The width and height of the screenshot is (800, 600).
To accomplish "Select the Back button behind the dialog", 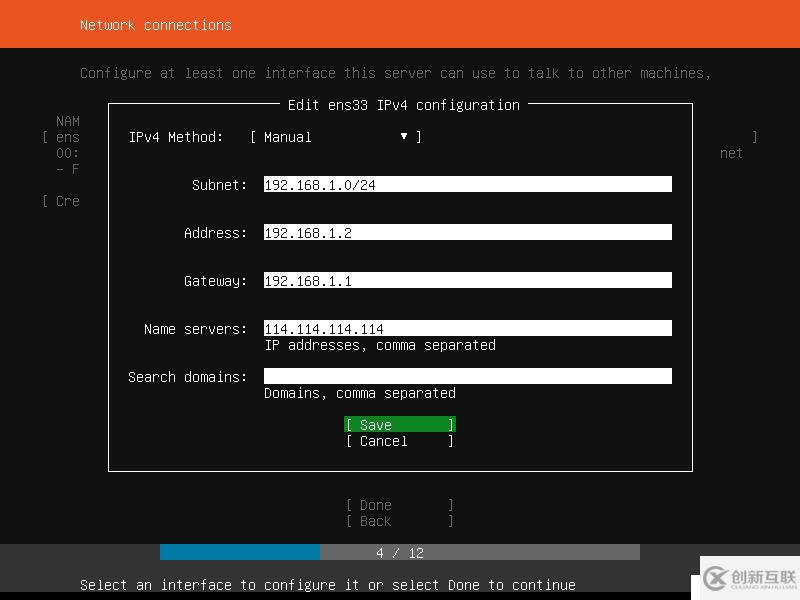I will point(399,521).
